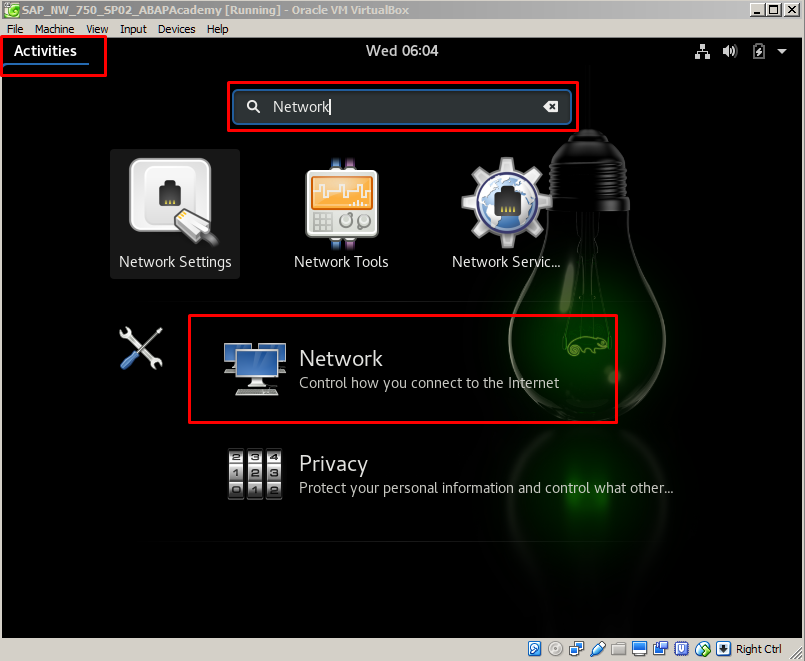Click the Network Tools label
The height and width of the screenshot is (661, 805).
click(341, 262)
